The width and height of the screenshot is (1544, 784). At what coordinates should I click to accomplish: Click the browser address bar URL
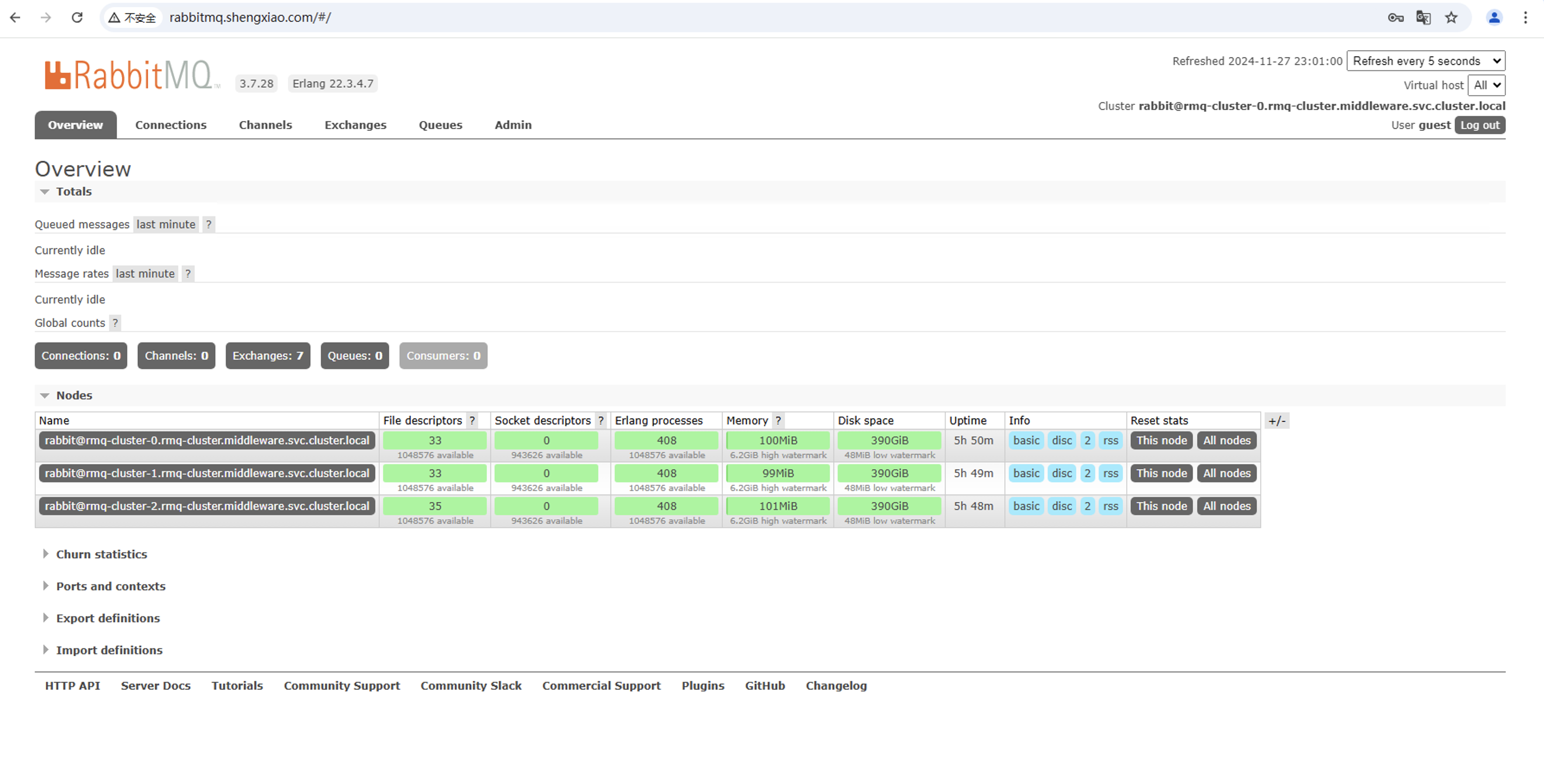pyautogui.click(x=250, y=17)
